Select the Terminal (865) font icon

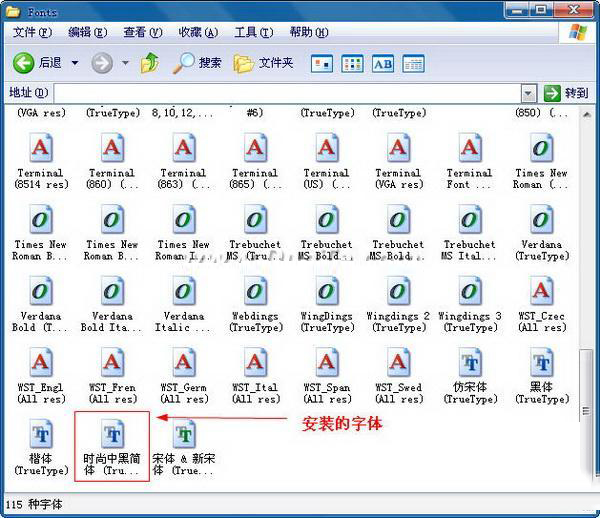(256, 147)
